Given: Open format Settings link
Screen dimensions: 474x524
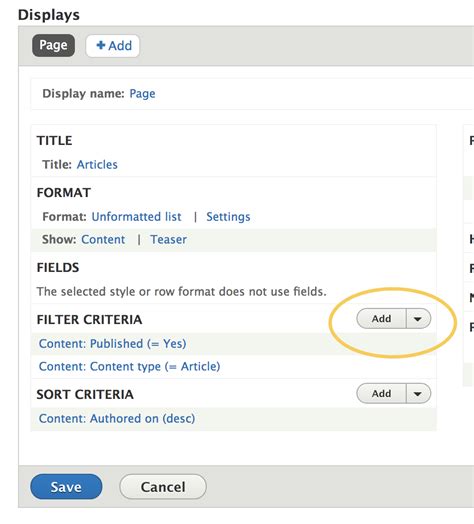Looking at the screenshot, I should 228,217.
